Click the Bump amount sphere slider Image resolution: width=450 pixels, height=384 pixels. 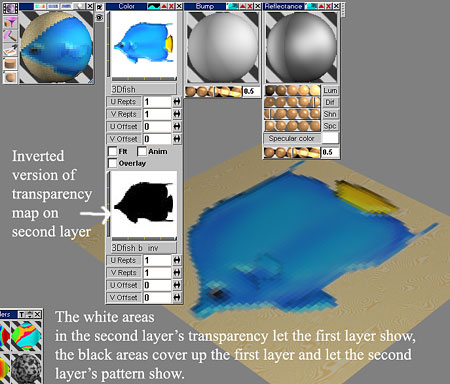point(214,91)
